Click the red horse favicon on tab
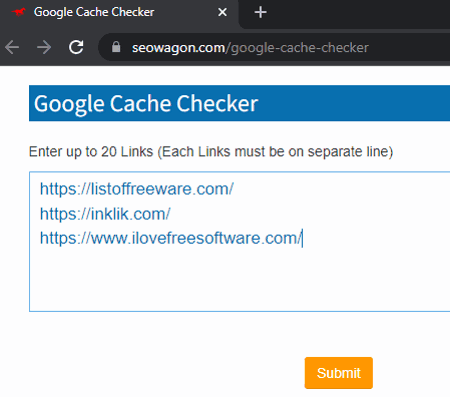450x397 pixels. pos(19,12)
